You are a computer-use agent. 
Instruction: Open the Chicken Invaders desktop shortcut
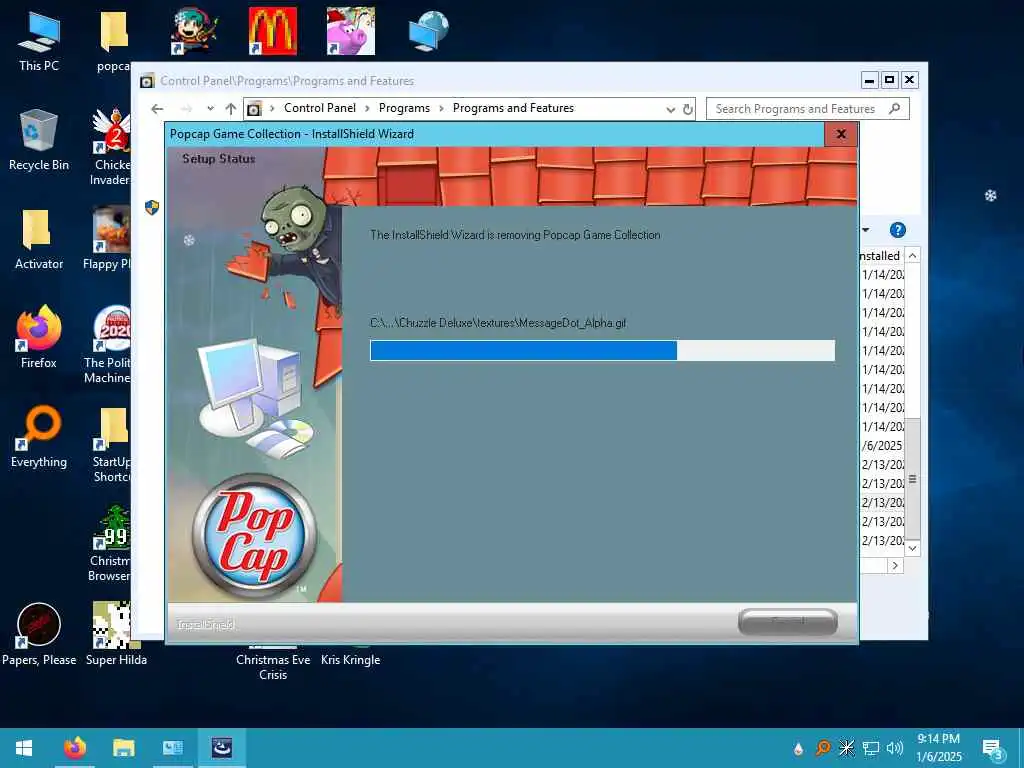point(111,147)
